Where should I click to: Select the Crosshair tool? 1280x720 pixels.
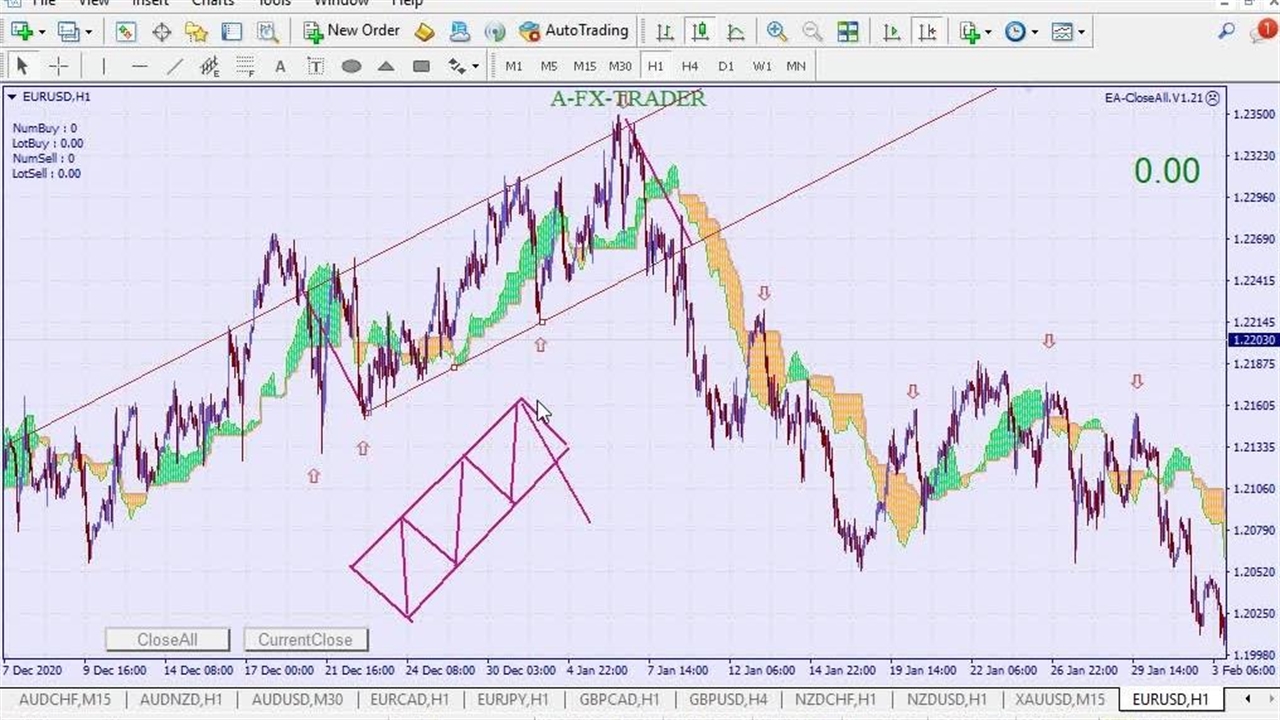59,66
